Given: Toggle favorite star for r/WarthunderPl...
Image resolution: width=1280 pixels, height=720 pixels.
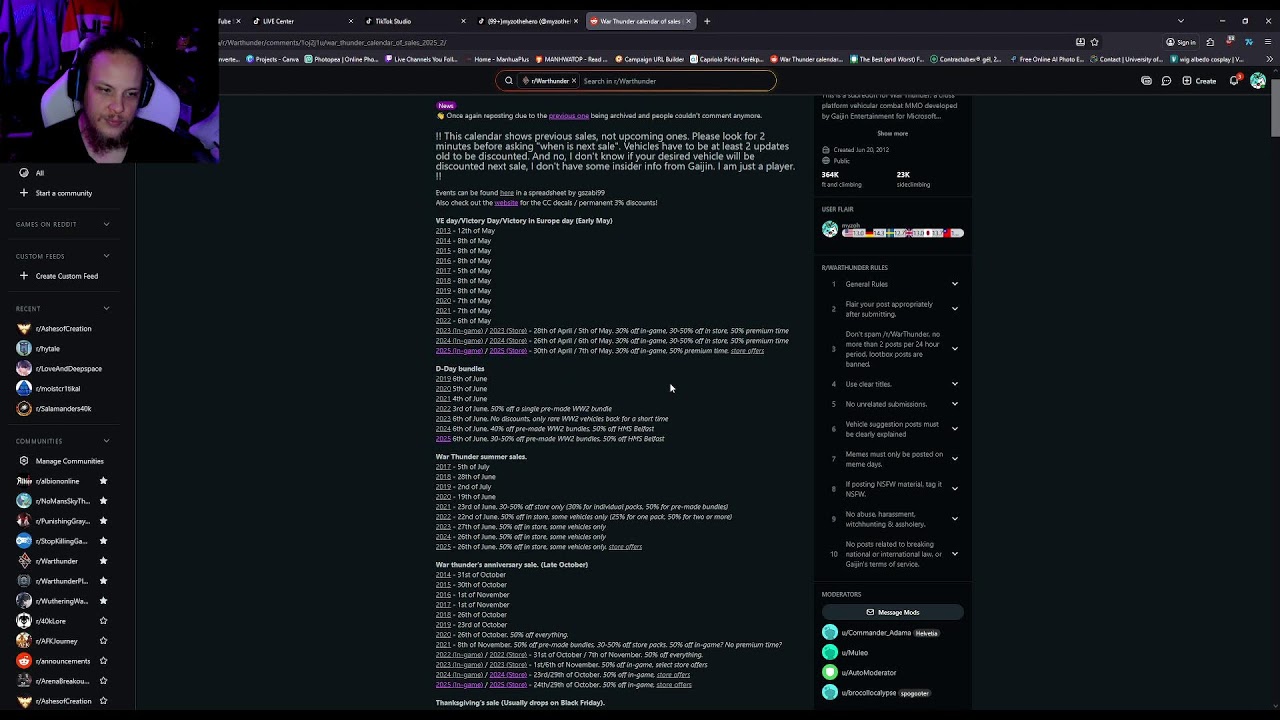Looking at the screenshot, I should click(x=103, y=581).
